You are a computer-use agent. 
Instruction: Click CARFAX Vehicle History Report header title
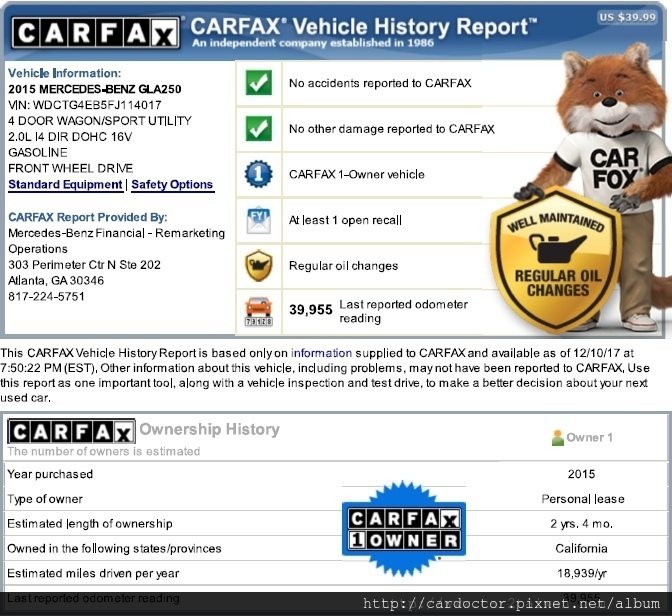coord(363,27)
